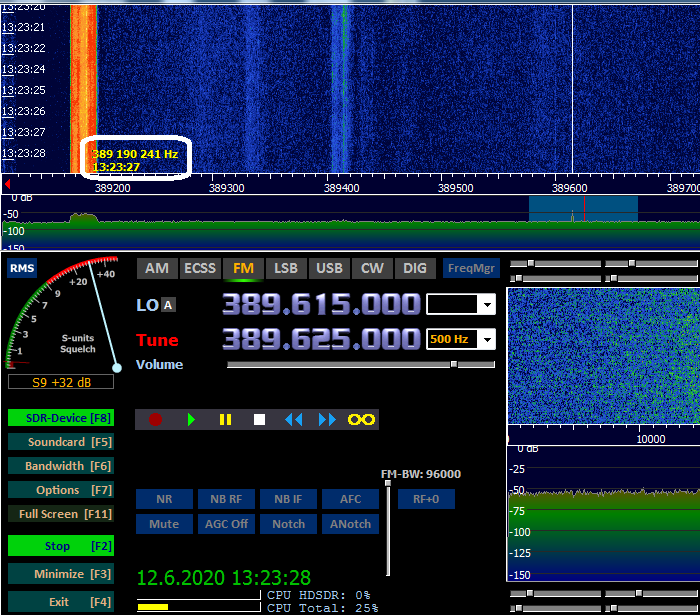700x615 pixels.
Task: Click the Tune frequency display 389.625.000
Action: click(321, 340)
